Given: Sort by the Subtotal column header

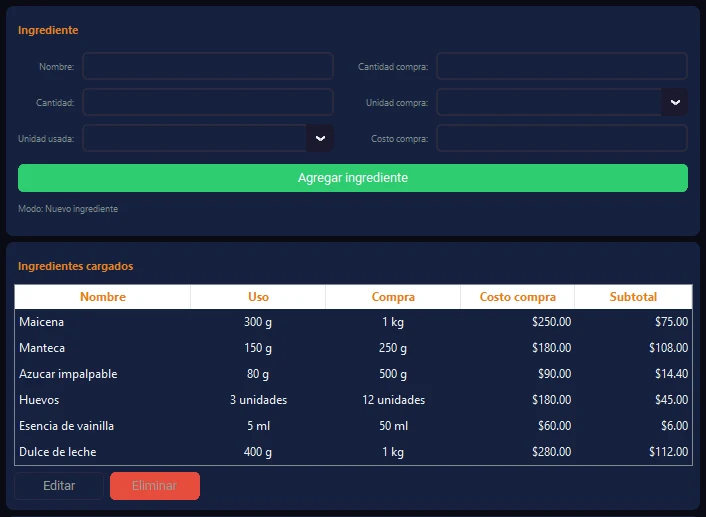Looking at the screenshot, I should click(633, 297).
